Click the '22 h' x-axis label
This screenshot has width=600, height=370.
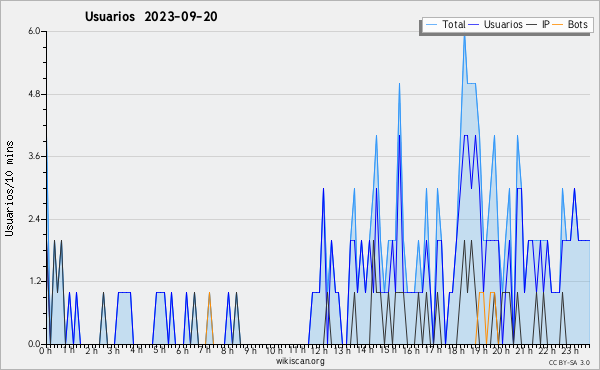click(546, 351)
